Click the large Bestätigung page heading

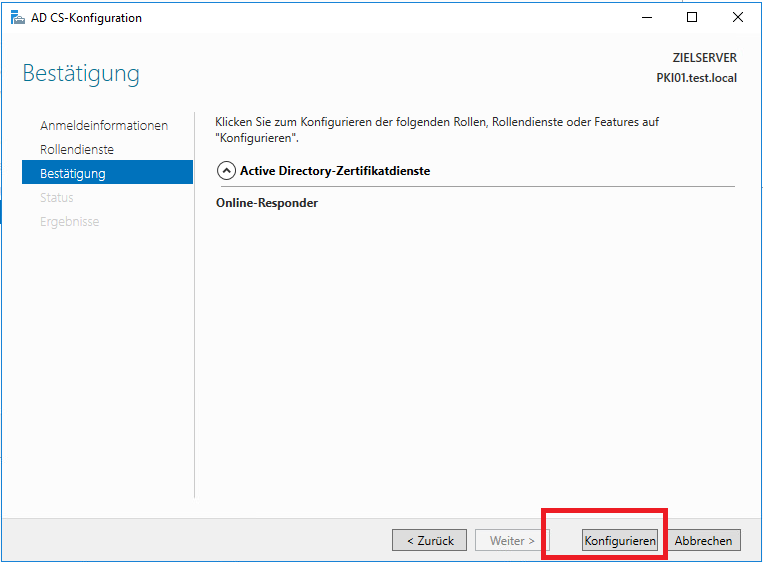tap(81, 74)
